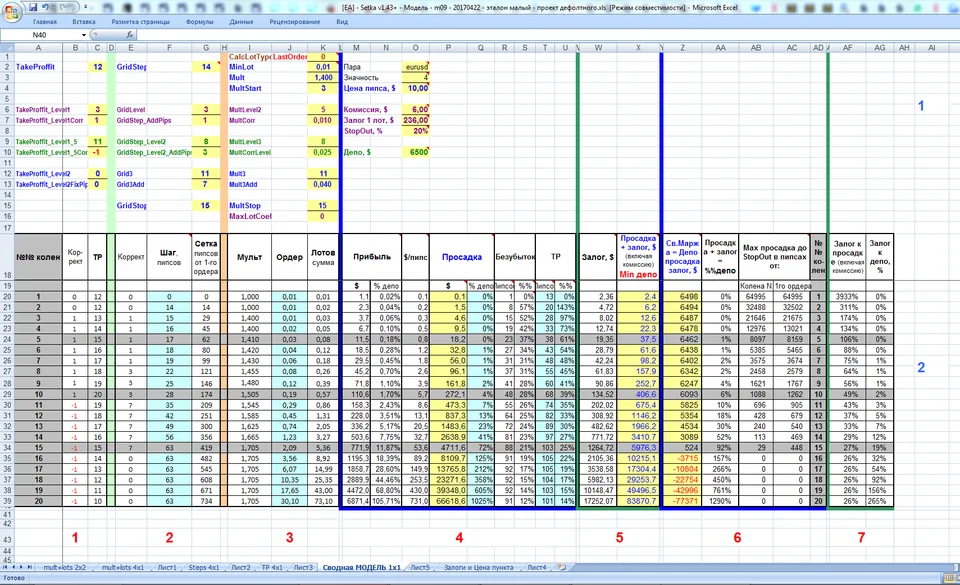Select drawdown value 66618,6 in row 39
Viewport: 960px width, 585px height.
[x=448, y=501]
